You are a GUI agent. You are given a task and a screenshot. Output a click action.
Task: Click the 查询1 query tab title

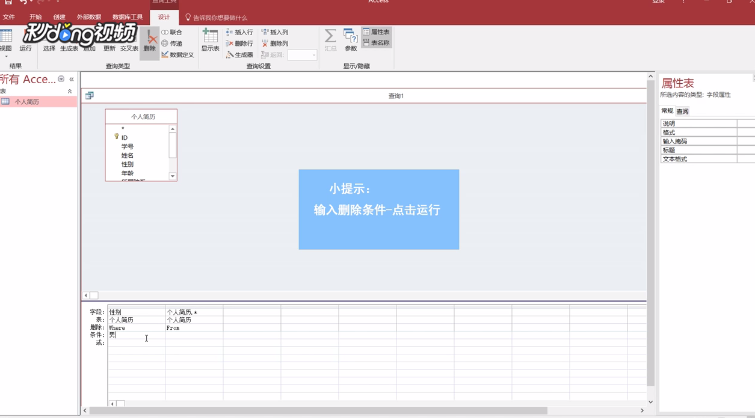tap(396, 96)
